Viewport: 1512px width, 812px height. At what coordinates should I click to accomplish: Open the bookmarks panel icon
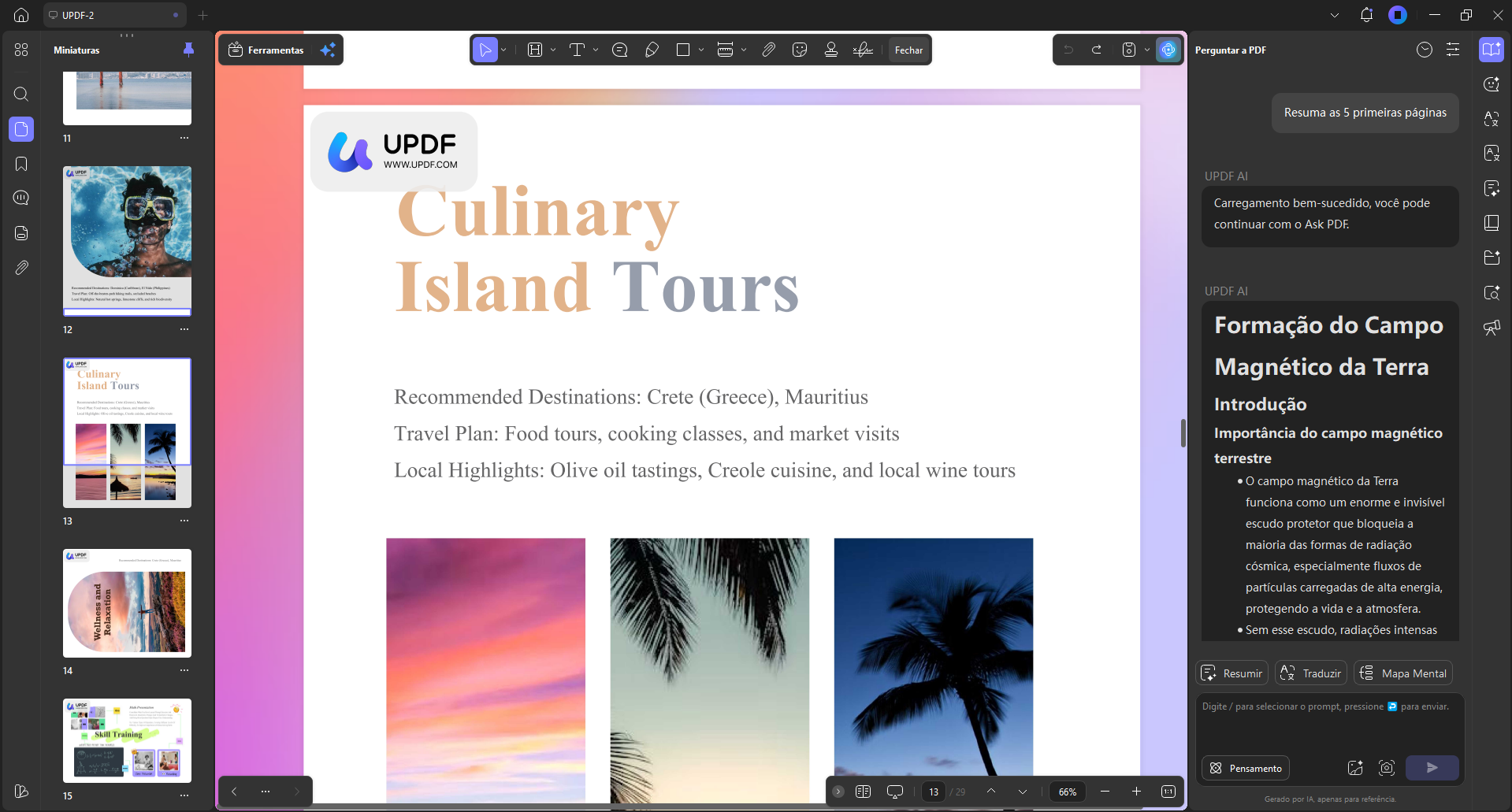tap(21, 164)
